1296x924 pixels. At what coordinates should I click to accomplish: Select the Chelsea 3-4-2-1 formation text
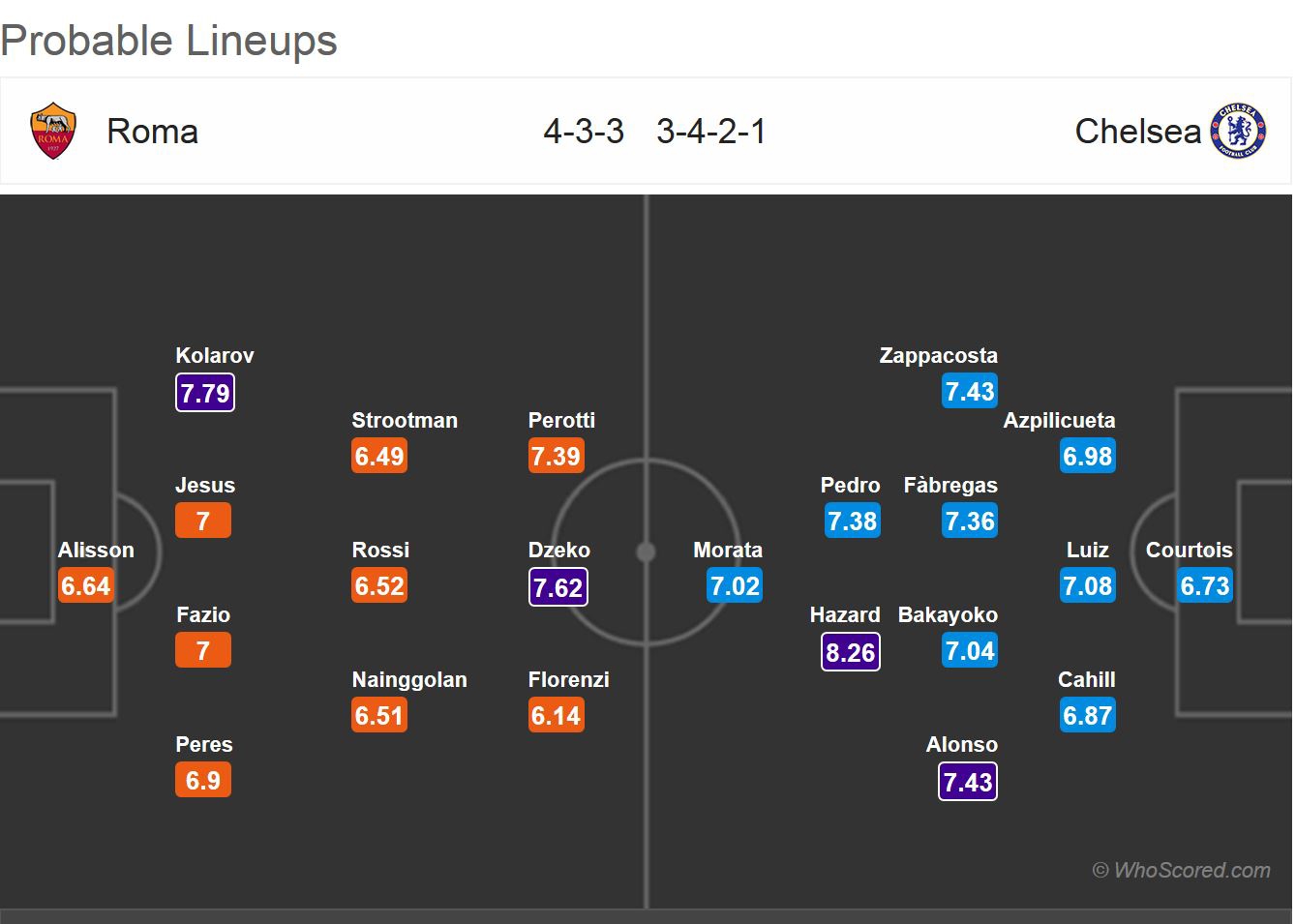pos(711,131)
